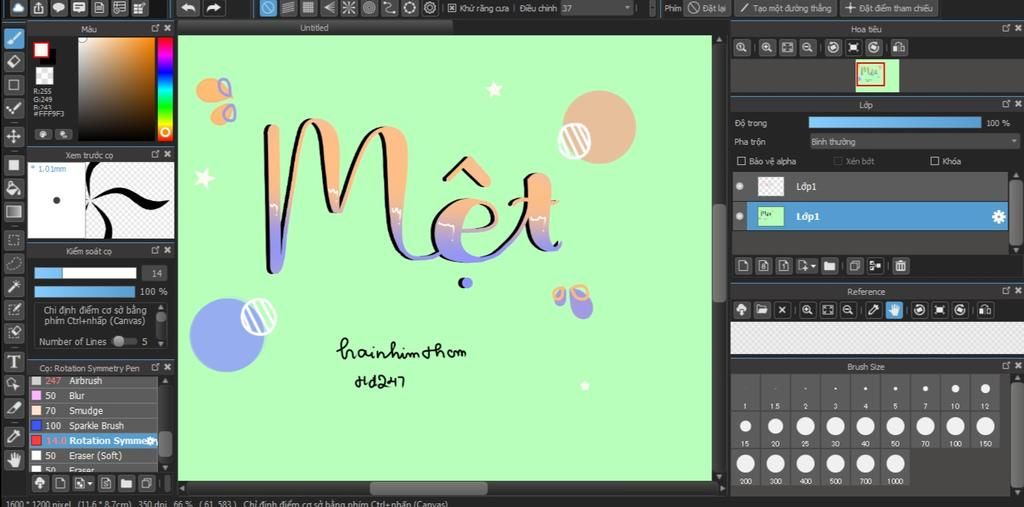This screenshot has height=507, width=1024.
Task: Open image file in Reference panel
Action: (x=761, y=310)
